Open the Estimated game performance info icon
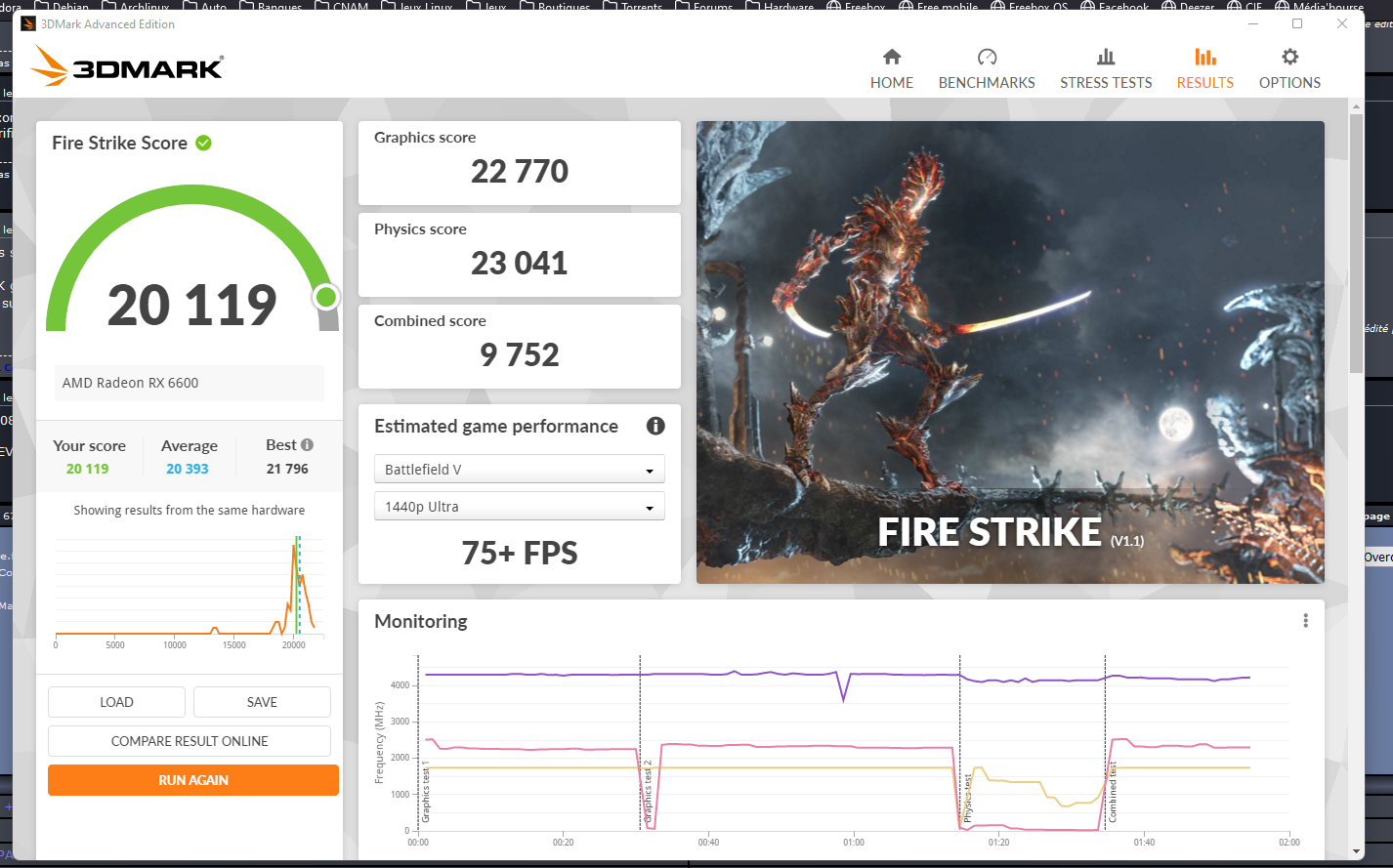Viewport: 1393px width, 868px height. (655, 426)
